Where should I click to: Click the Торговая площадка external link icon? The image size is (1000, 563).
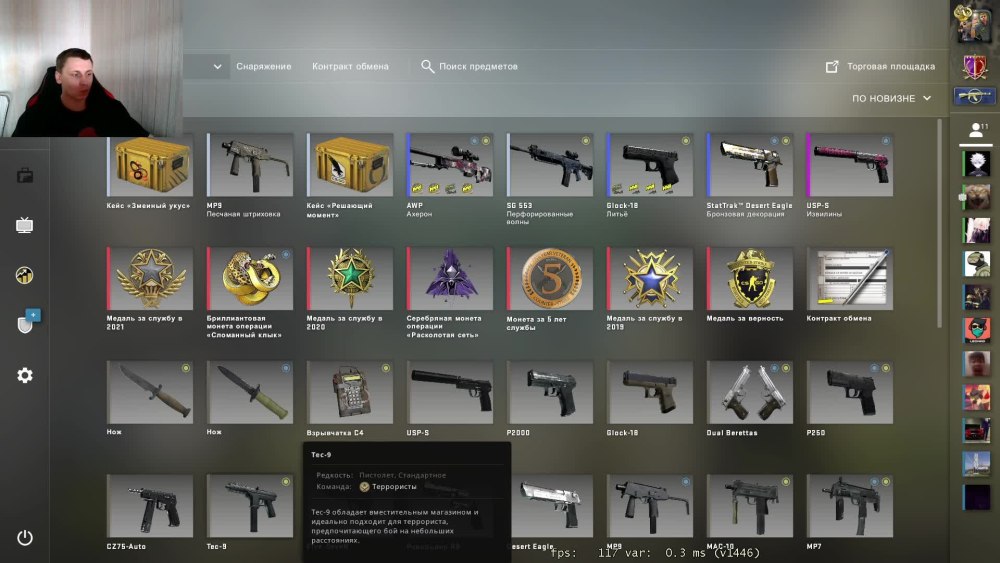[832, 66]
